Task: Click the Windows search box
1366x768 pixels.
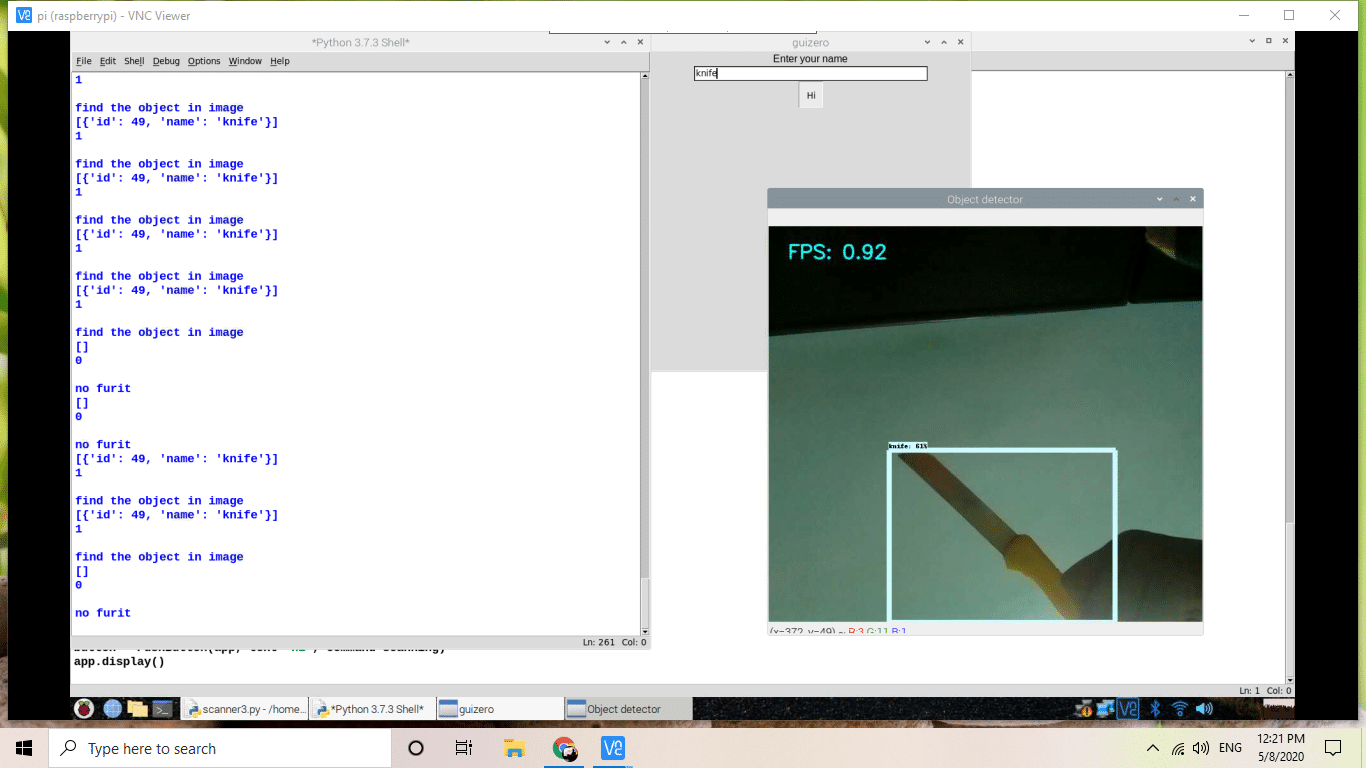Action: 219,748
